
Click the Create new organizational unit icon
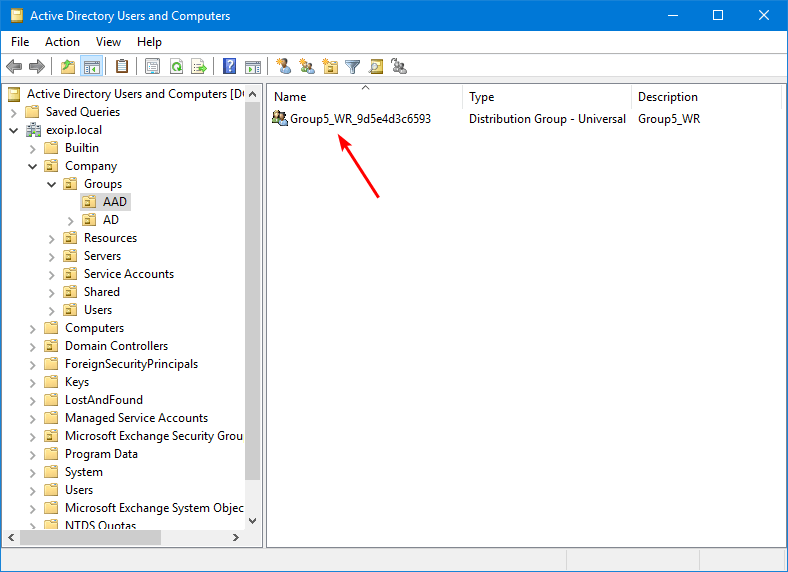330,67
